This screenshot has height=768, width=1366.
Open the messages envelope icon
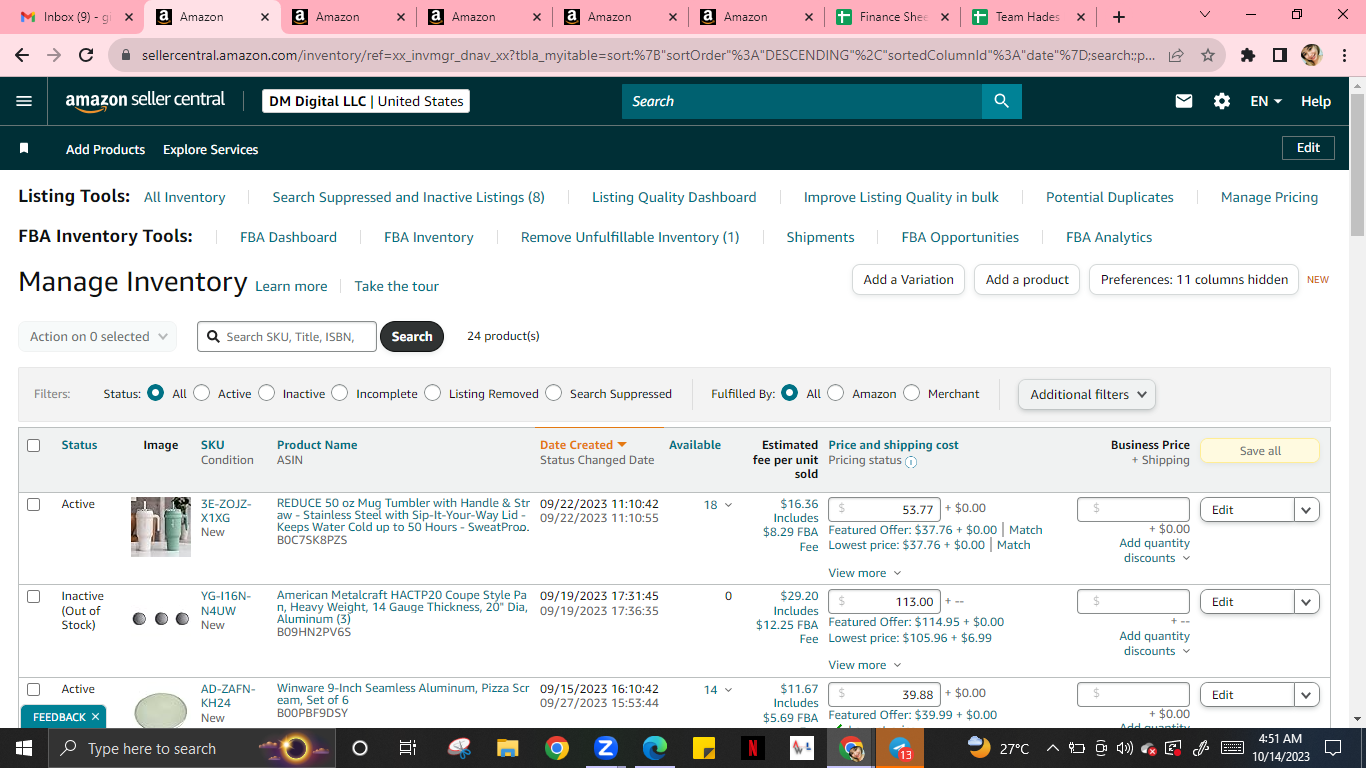(x=1184, y=101)
